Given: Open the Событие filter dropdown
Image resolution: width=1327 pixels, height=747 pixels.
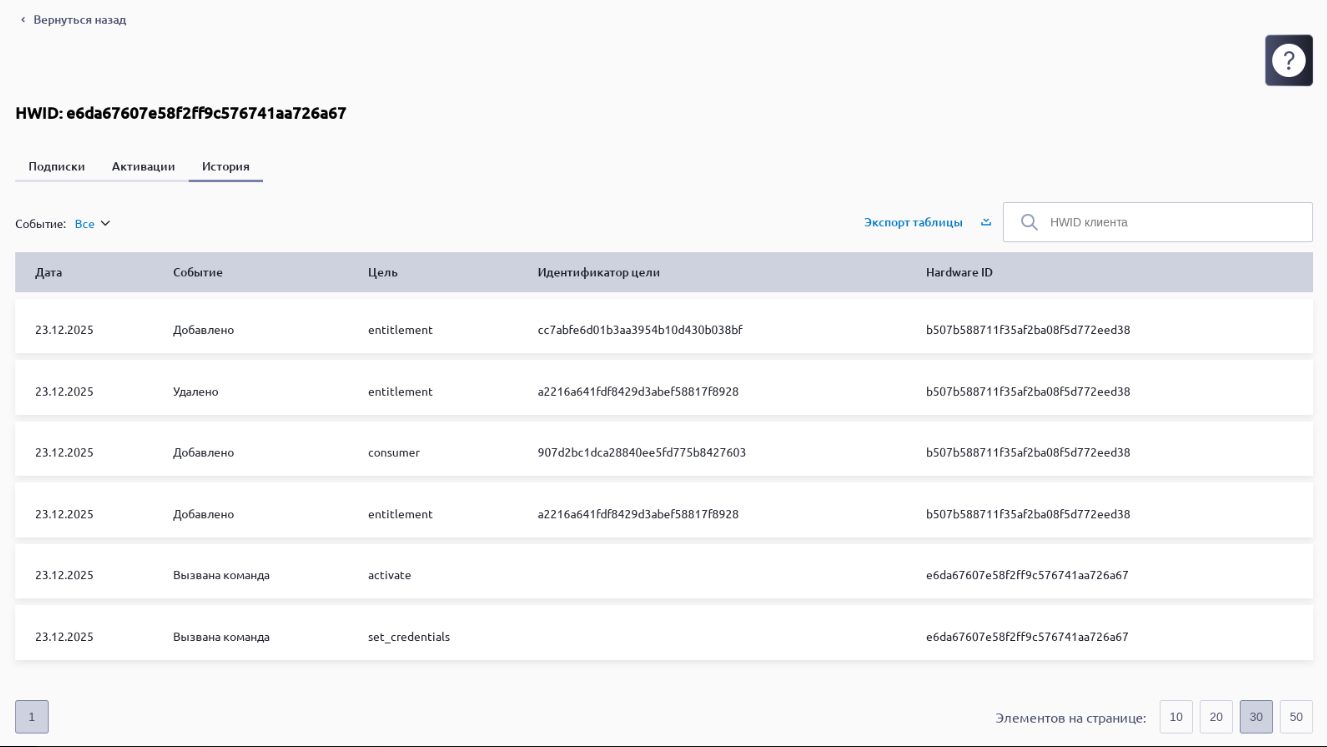Looking at the screenshot, I should [93, 224].
